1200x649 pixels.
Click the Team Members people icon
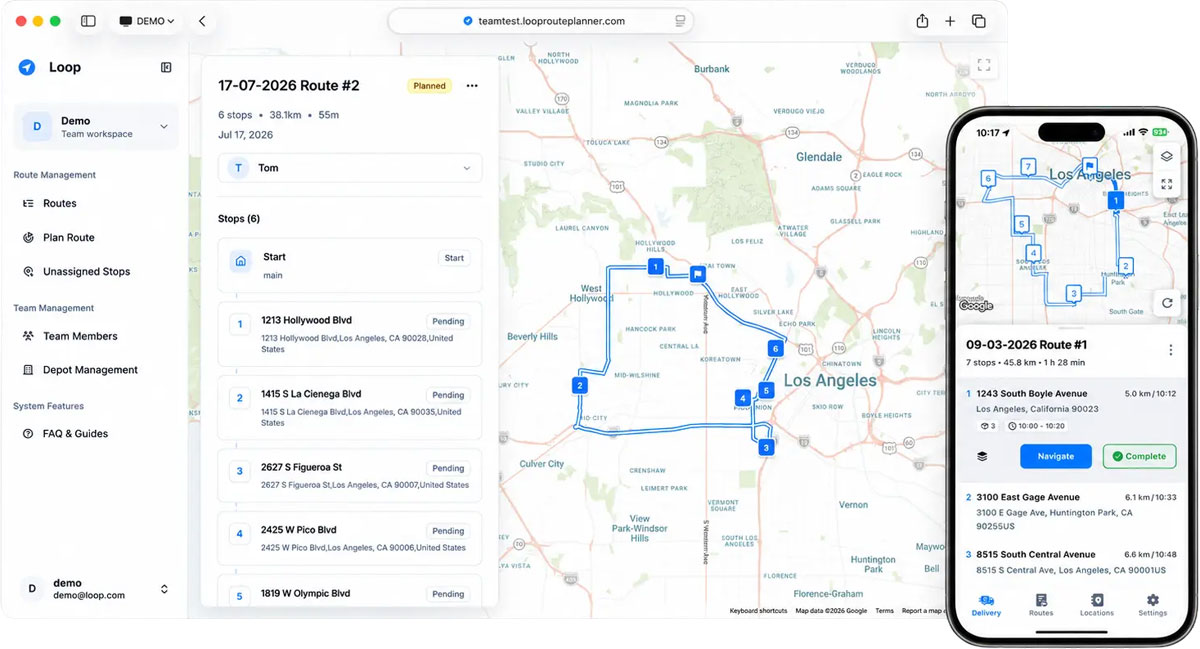coord(28,336)
